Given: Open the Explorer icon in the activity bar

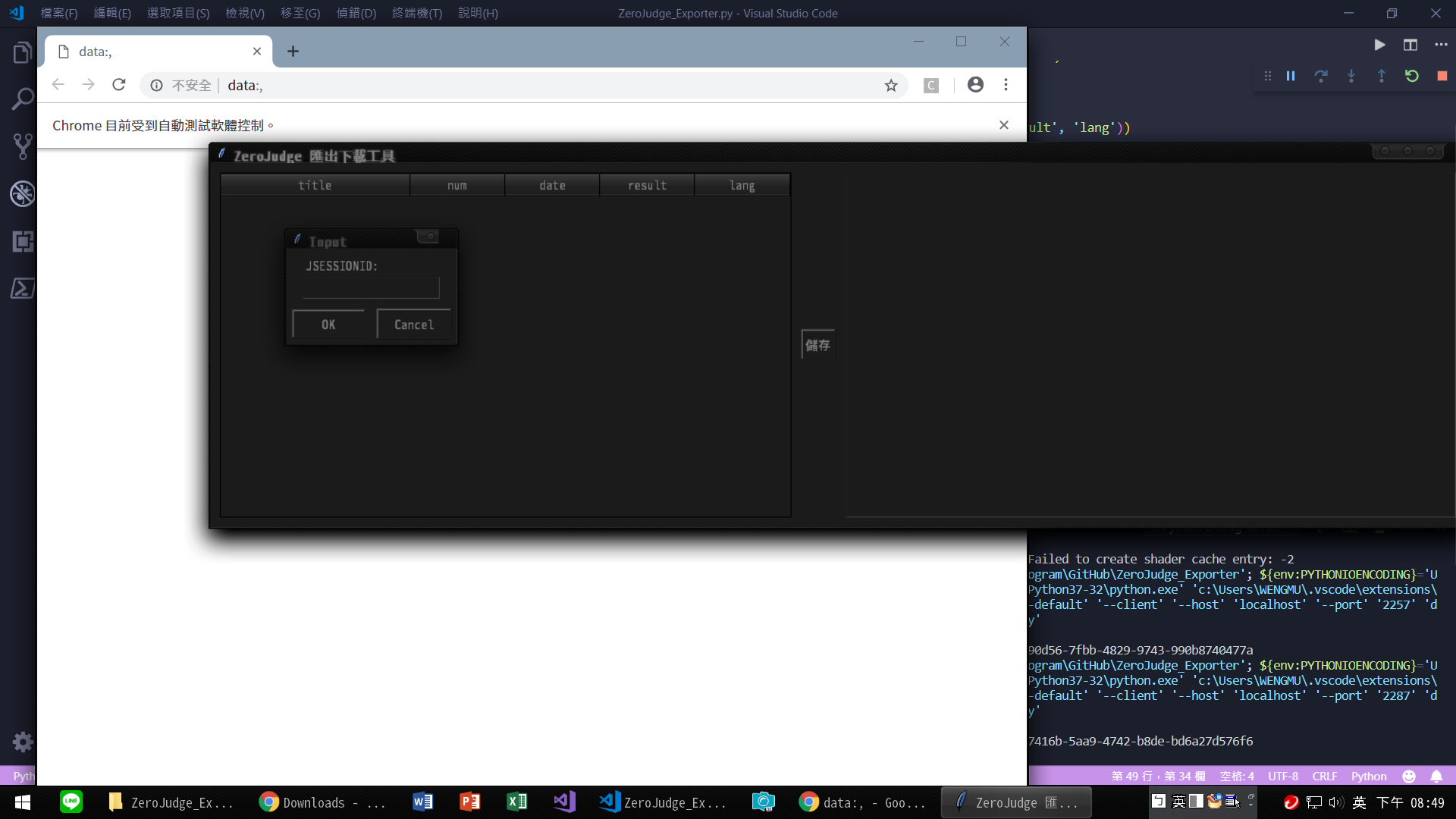Looking at the screenshot, I should pos(22,53).
